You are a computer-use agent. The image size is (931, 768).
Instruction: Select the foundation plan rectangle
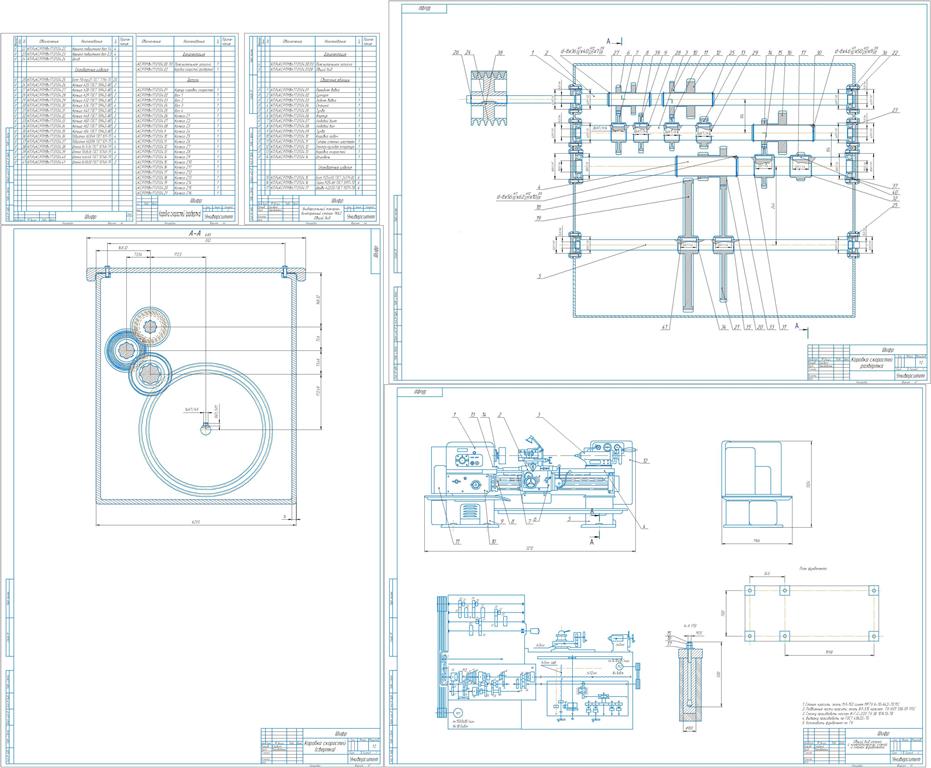click(x=812, y=612)
